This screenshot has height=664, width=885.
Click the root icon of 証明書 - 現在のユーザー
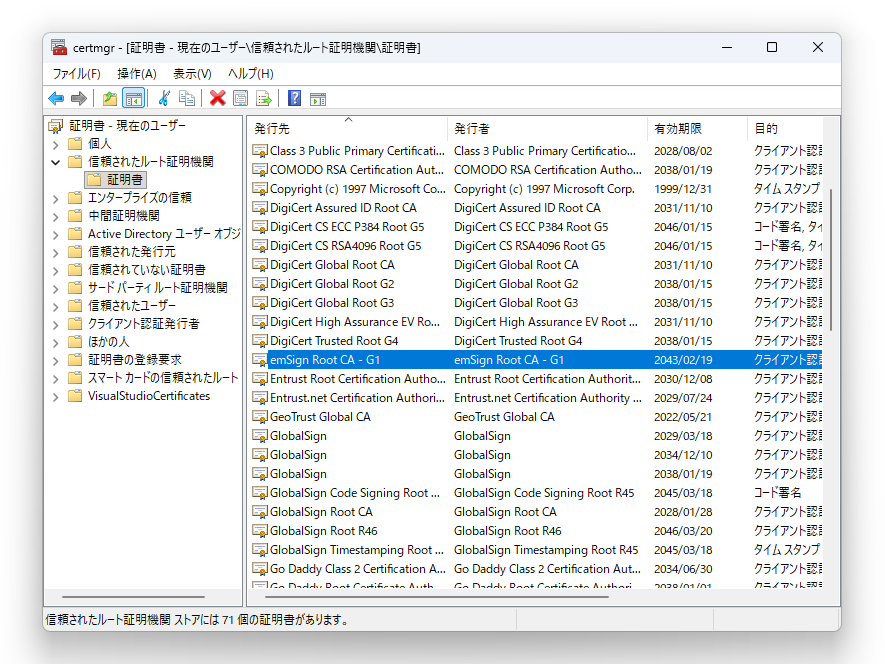[56, 126]
